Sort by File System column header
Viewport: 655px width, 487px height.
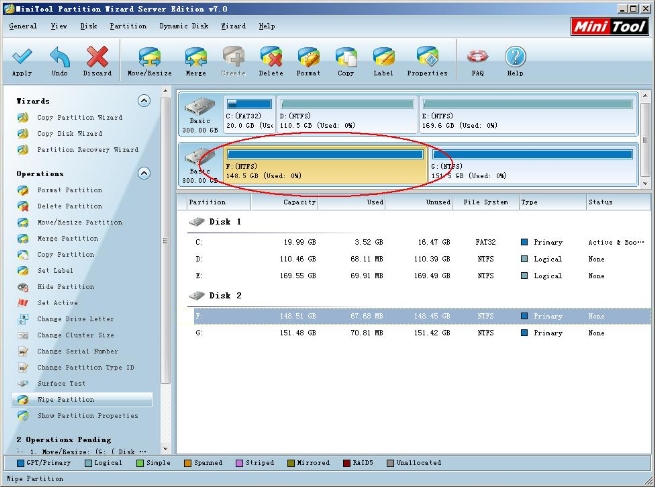point(485,202)
